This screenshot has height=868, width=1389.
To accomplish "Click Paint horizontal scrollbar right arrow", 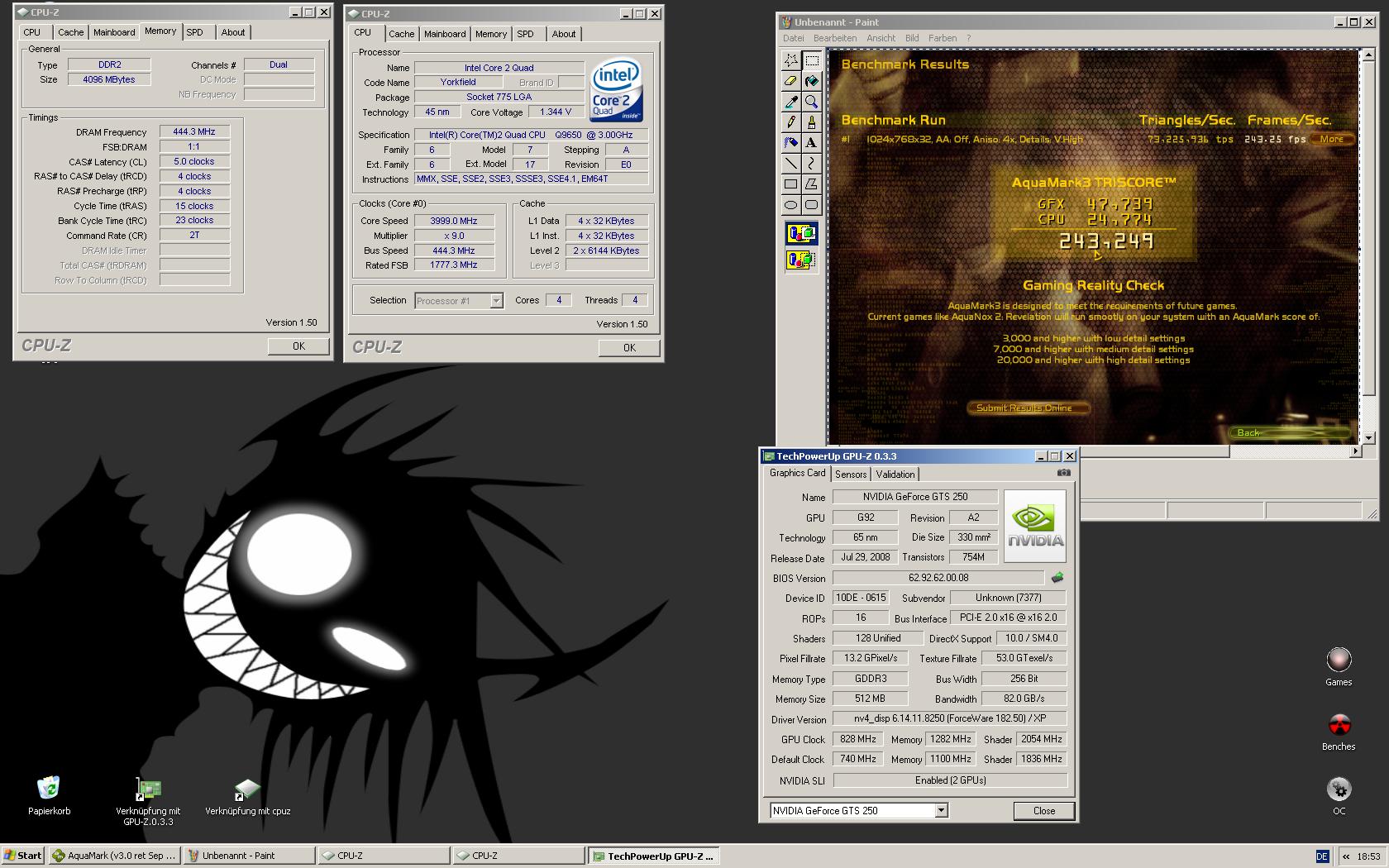I will 1355,451.
